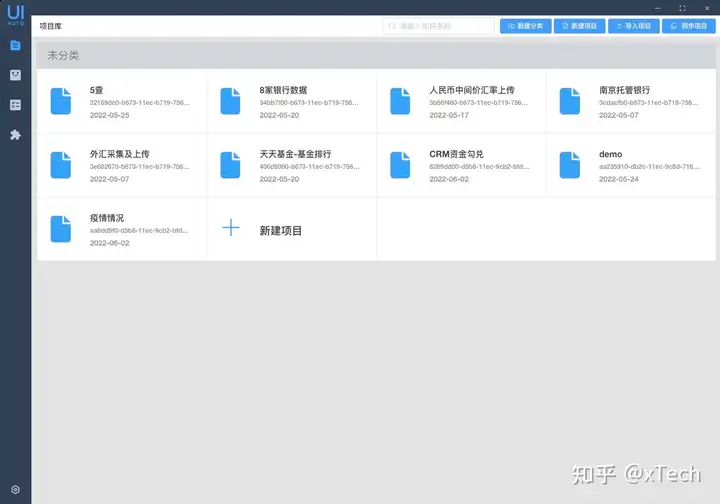The height and width of the screenshot is (504, 720).
Task: Click the file icon for 天天基金-基金排行
Action: pyautogui.click(x=230, y=165)
